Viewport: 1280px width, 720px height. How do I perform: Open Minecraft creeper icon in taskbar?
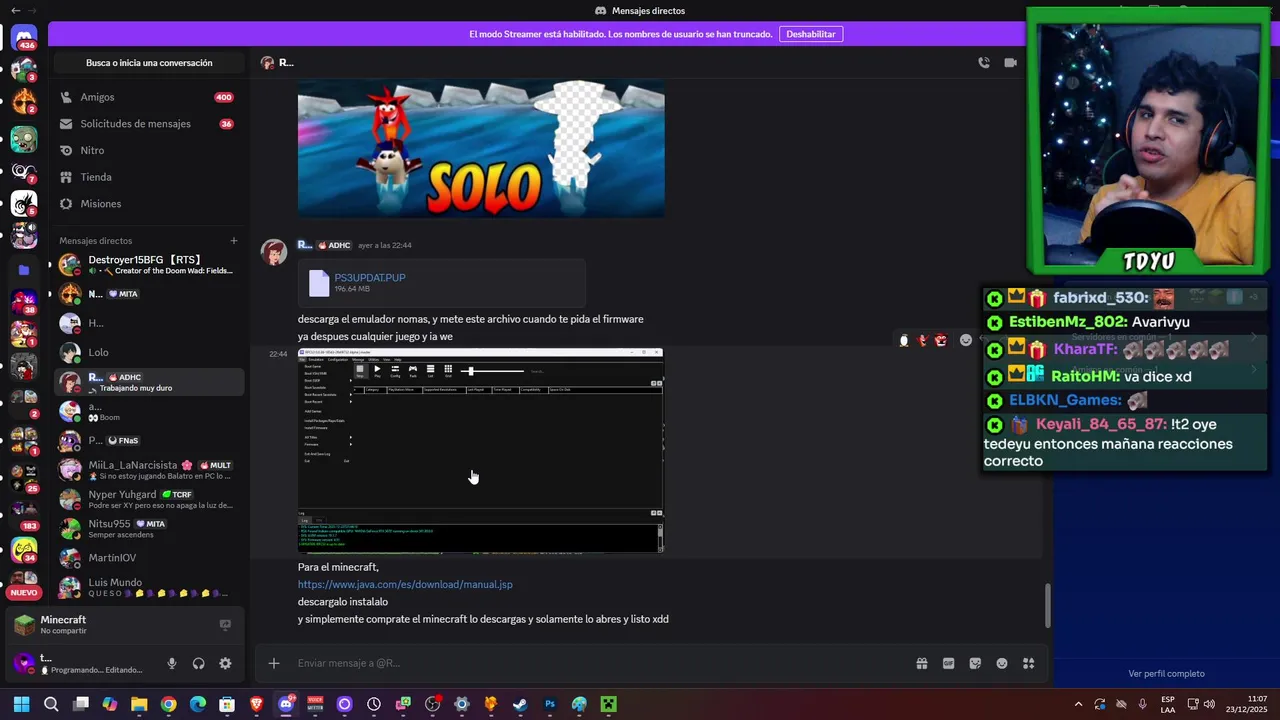coord(608,704)
